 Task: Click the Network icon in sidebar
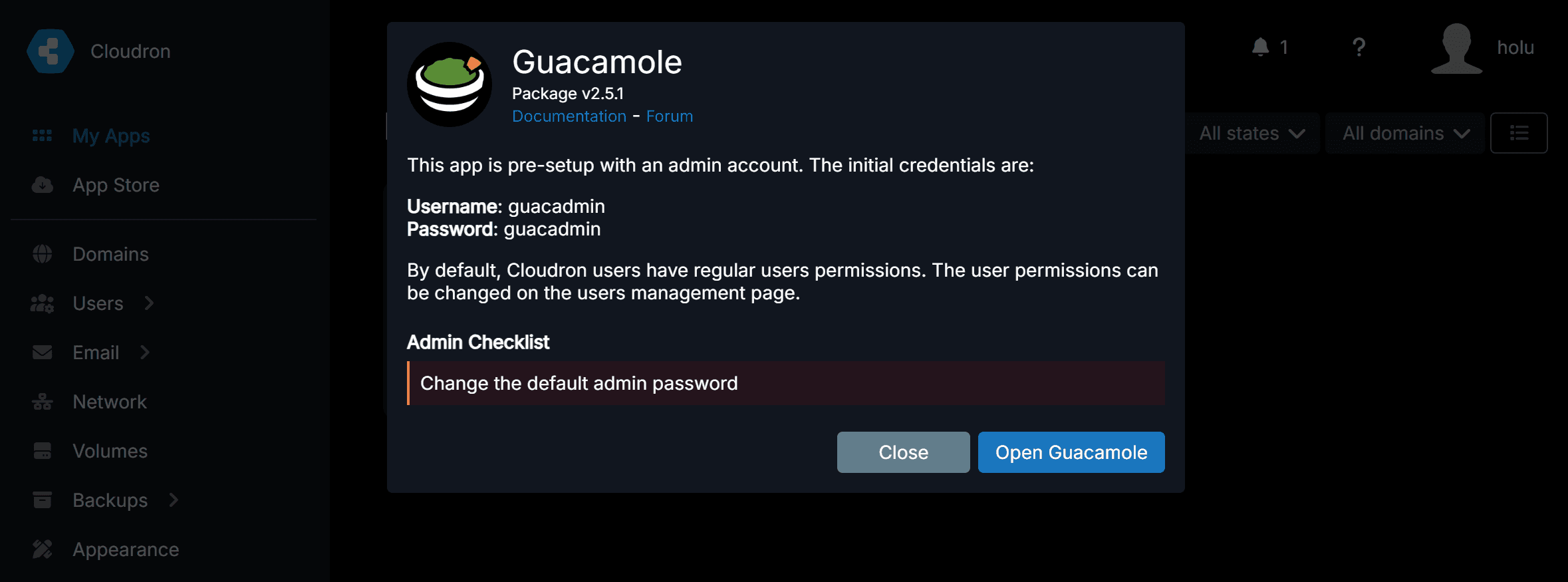43,402
